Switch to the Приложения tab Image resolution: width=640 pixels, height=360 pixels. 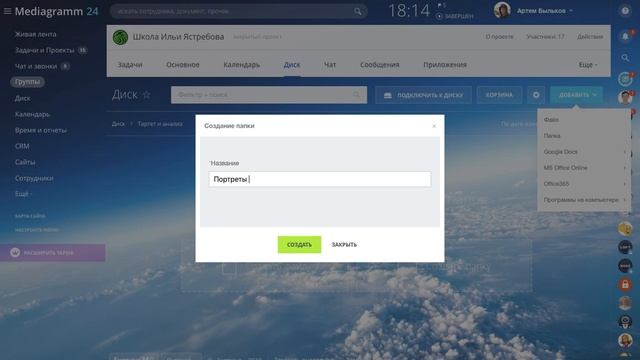tap(444, 64)
